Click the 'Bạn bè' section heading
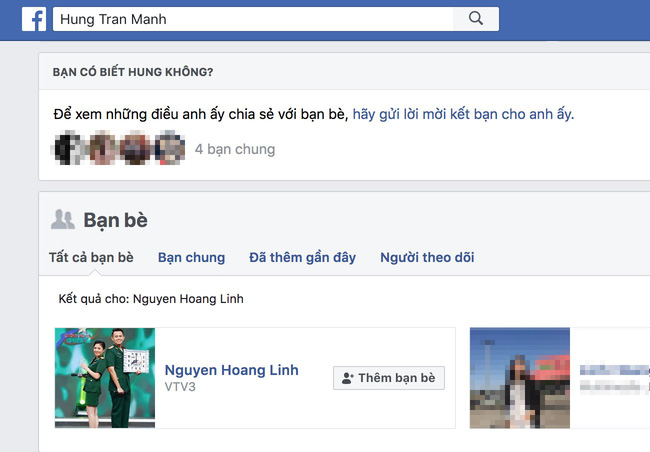 coord(115,220)
